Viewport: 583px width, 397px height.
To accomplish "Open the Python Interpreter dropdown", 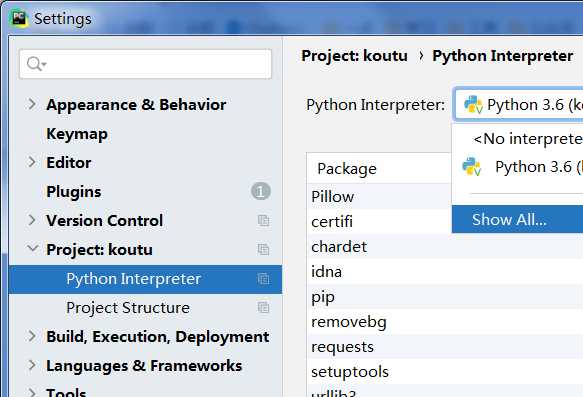I will pyautogui.click(x=519, y=104).
